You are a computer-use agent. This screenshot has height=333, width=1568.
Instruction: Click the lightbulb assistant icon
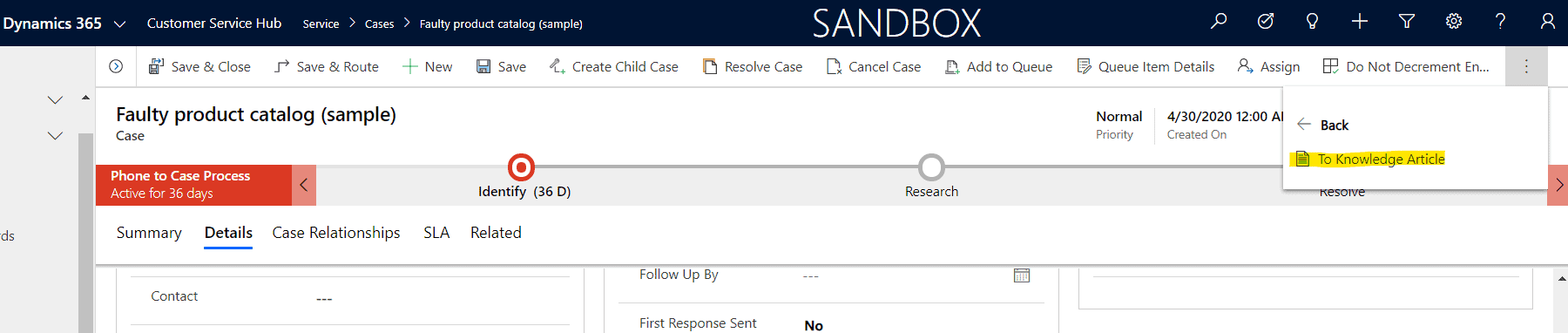point(1312,21)
